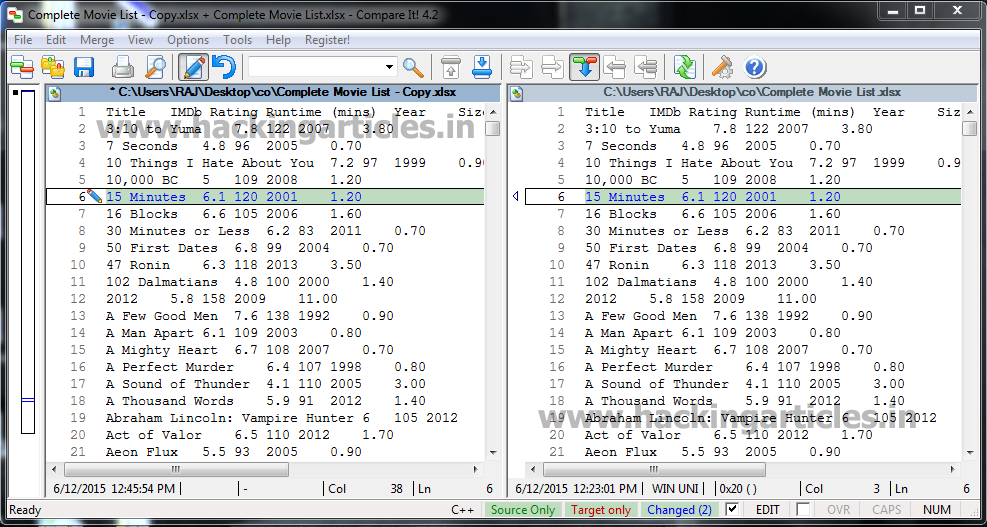
Task: Click the next difference down-arrow icon
Action: coord(482,67)
